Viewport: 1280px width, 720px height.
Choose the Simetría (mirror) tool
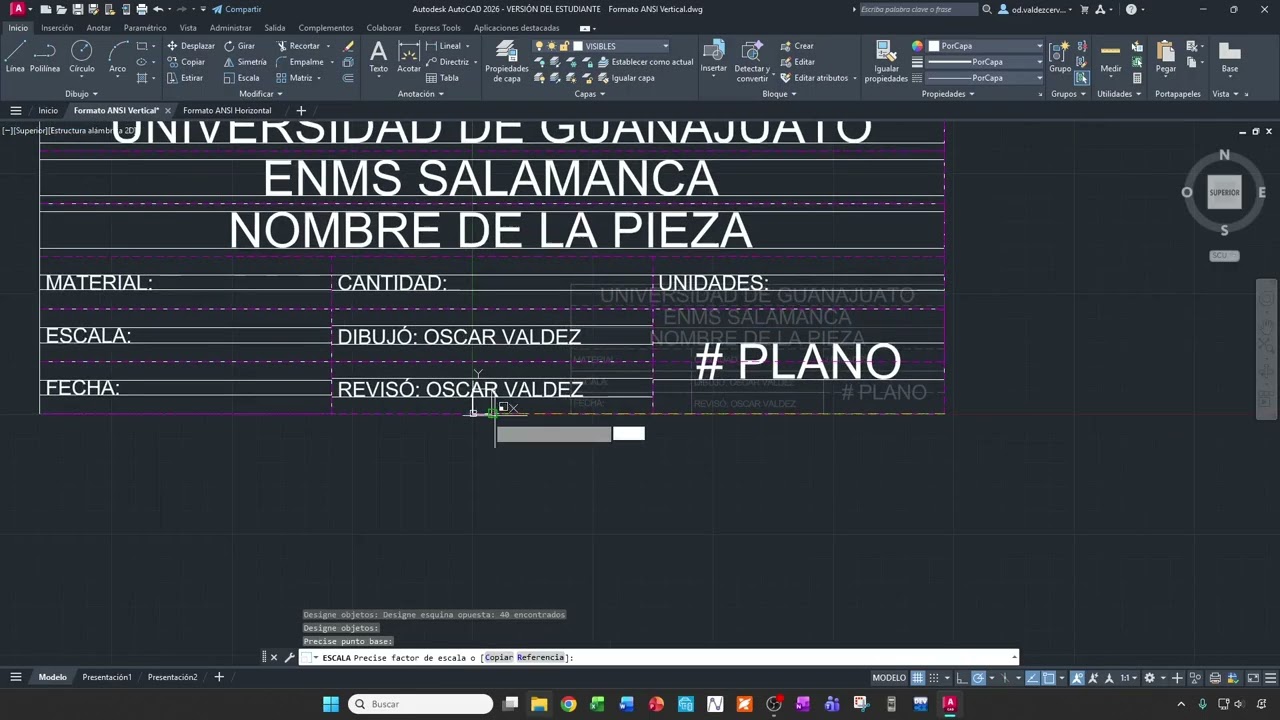click(x=245, y=62)
